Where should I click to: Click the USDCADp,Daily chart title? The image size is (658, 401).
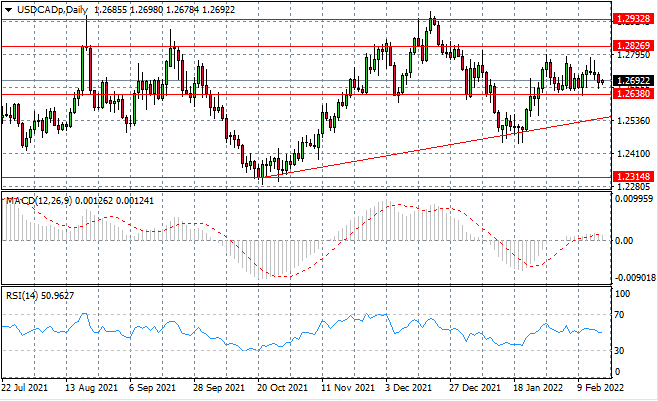52,10
